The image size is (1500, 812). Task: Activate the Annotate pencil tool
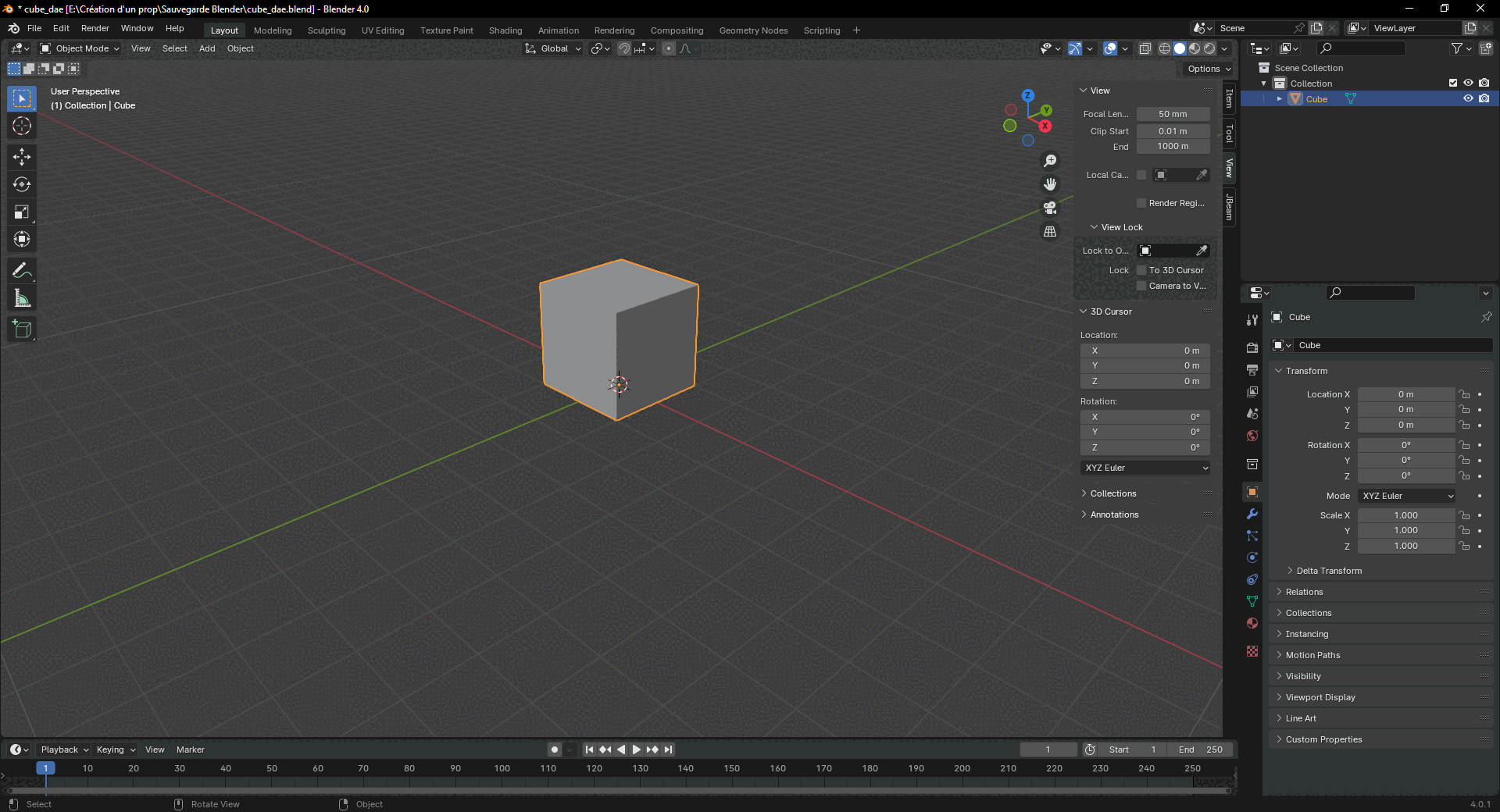(x=22, y=271)
